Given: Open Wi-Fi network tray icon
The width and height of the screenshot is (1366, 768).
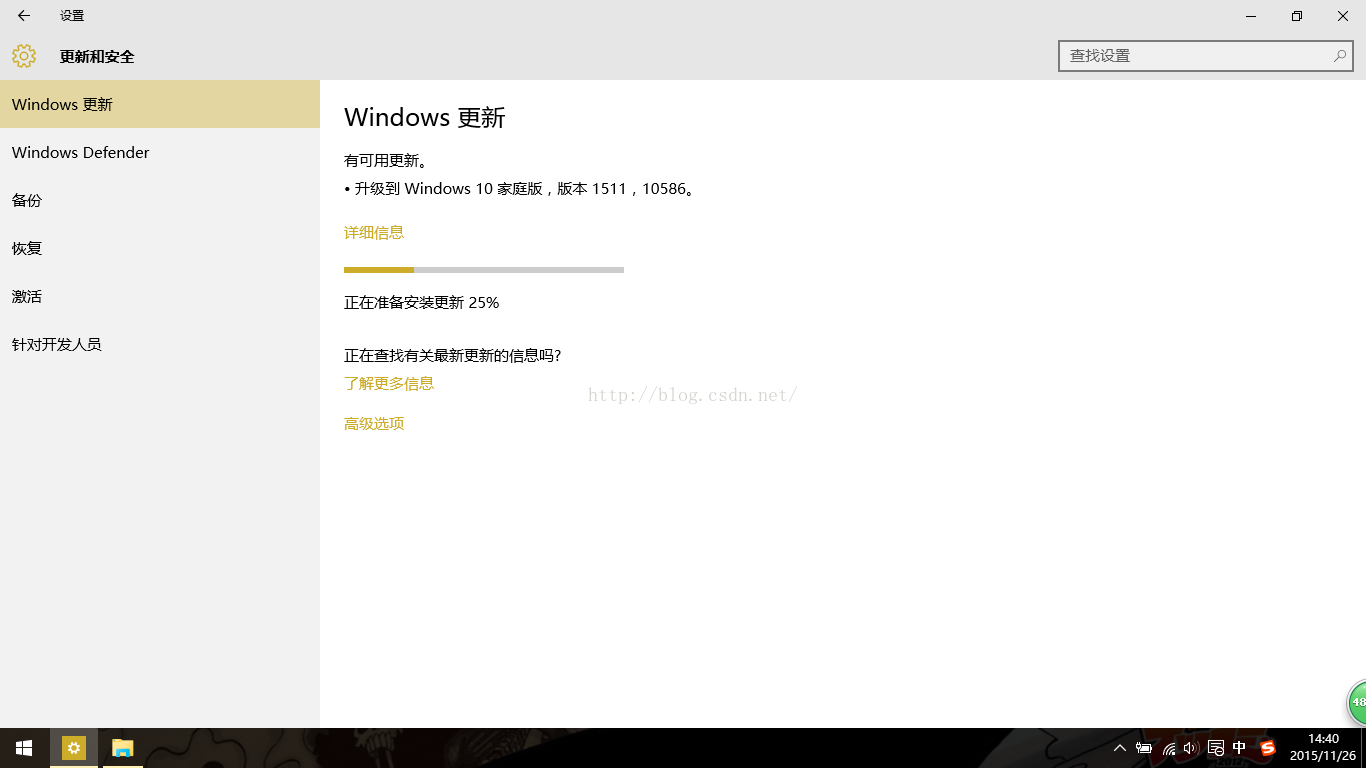Looking at the screenshot, I should 1169,748.
